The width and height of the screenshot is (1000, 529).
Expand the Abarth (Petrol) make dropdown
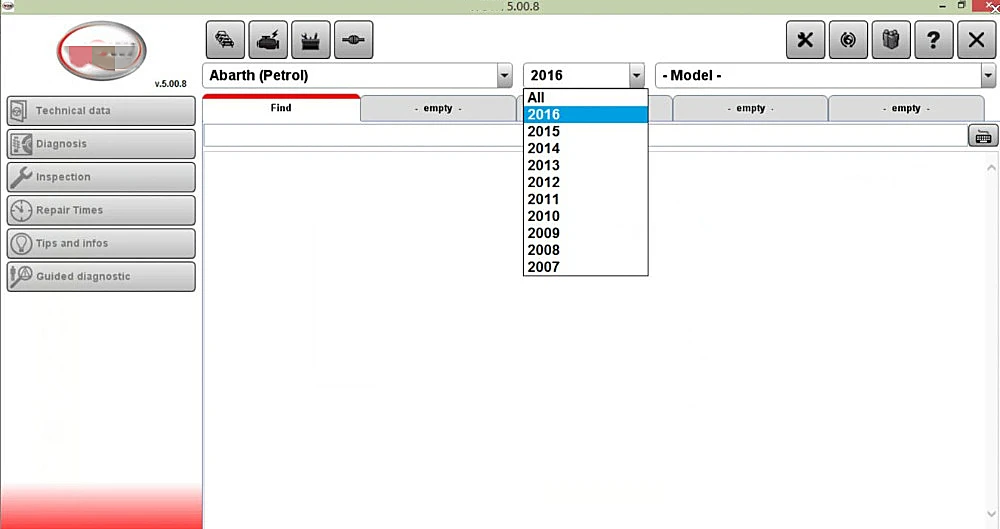coord(504,75)
